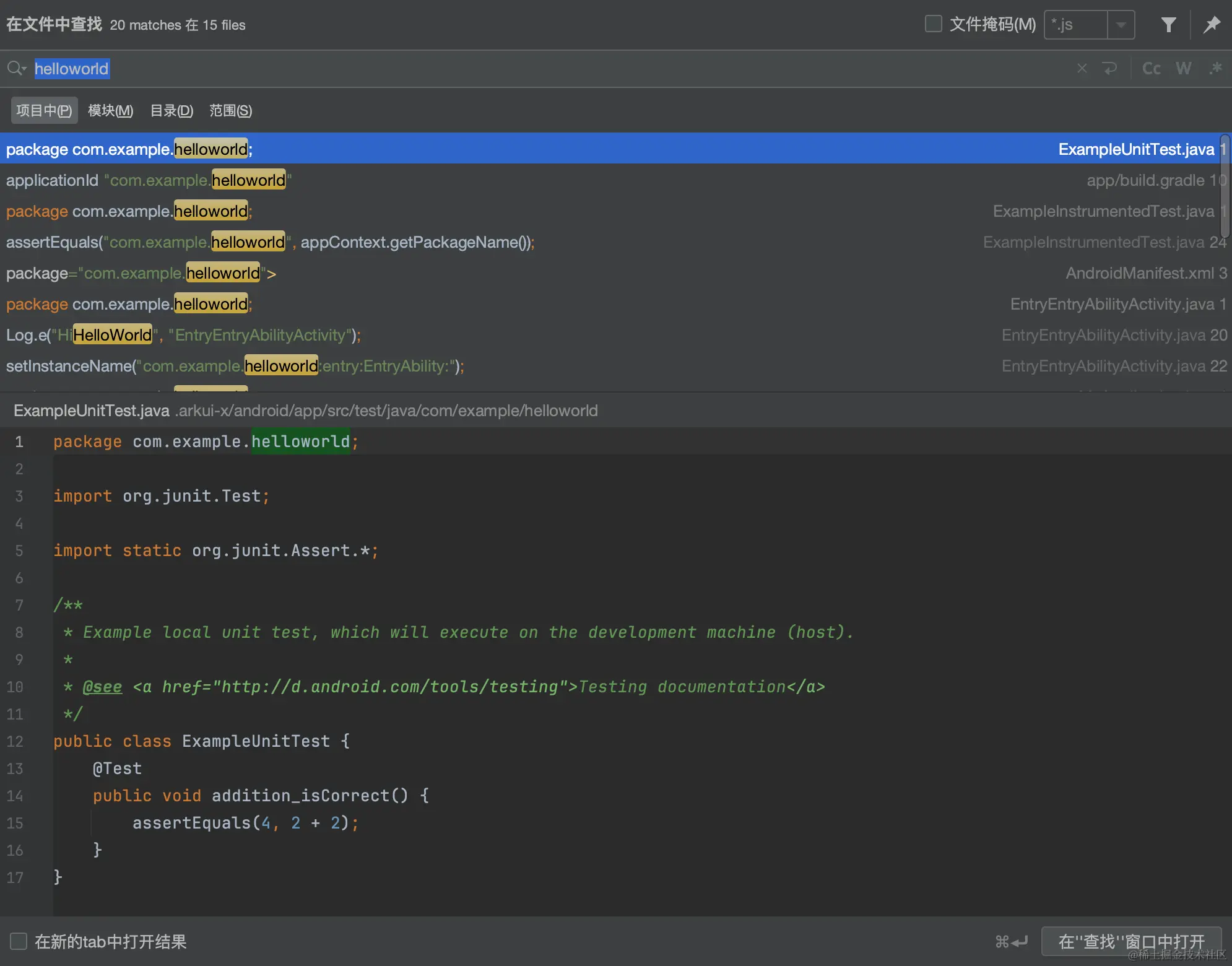Click the 'public class ExampleUnitTest' line
Screen dimensions: 1232x966
click(201, 741)
